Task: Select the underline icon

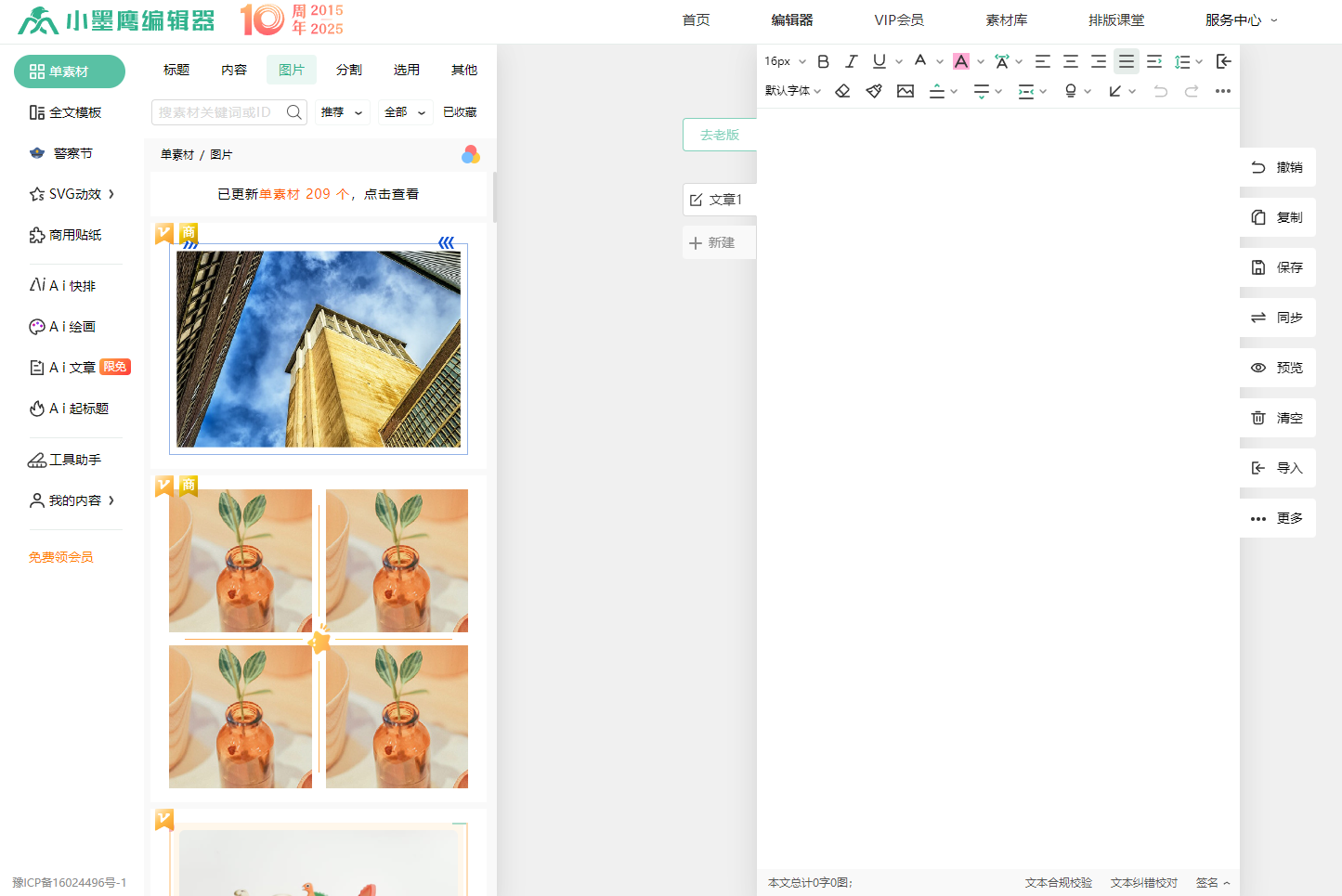Action: [x=877, y=61]
